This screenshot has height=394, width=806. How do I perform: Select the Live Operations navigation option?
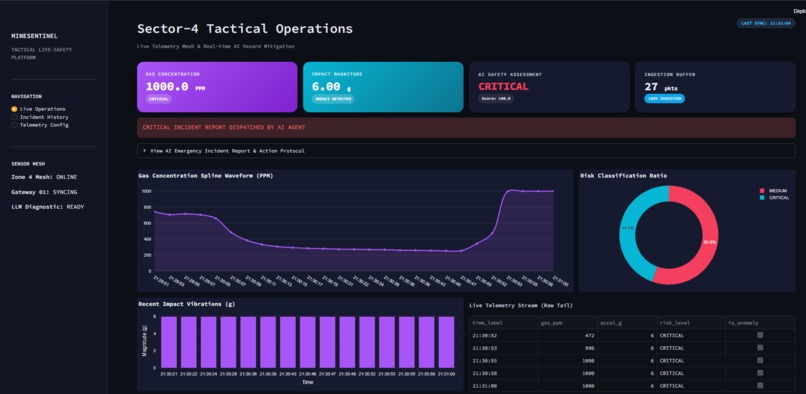coord(39,109)
